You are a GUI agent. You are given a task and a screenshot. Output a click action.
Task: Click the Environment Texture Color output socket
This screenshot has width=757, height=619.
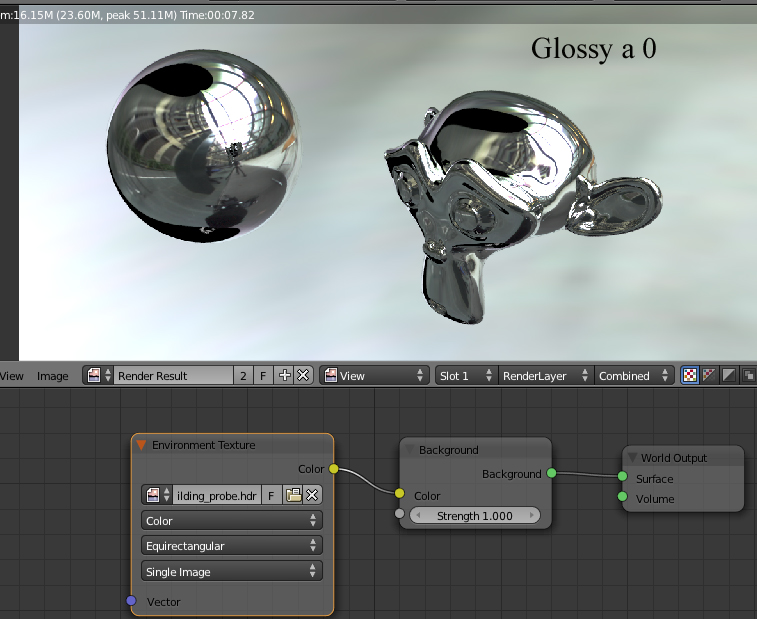[334, 469]
